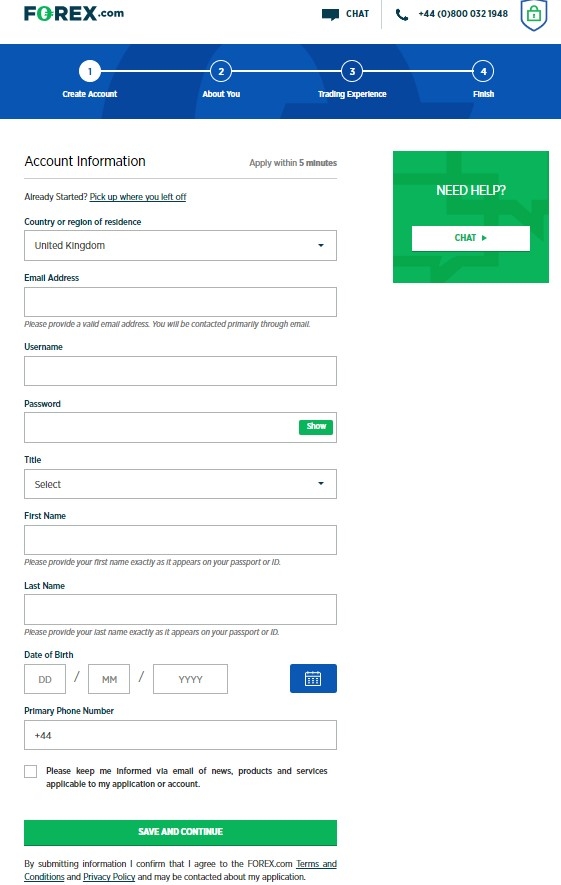
Task: Click Save and Continue button
Action: 181,833
